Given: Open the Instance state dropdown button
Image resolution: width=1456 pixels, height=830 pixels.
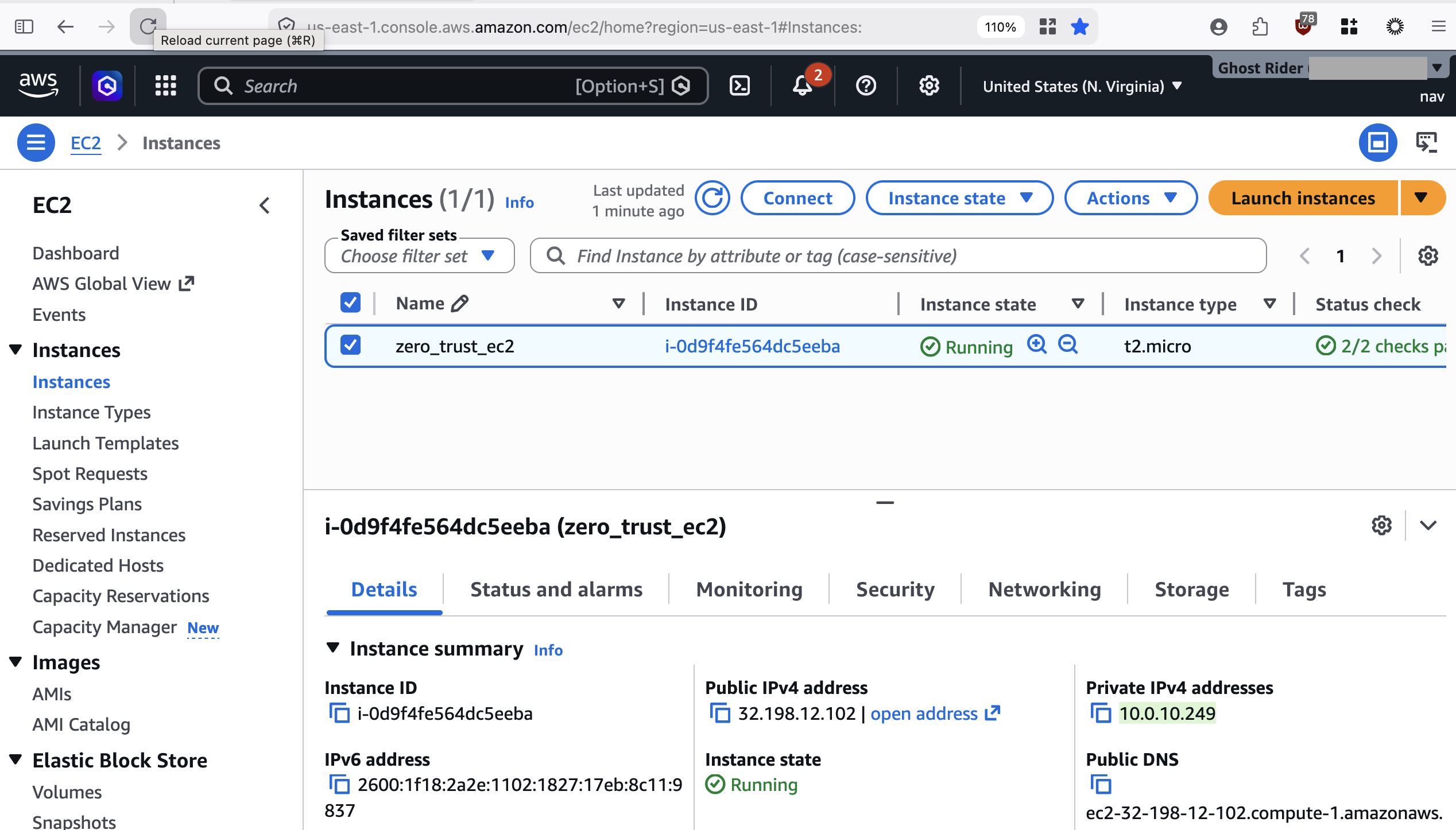Looking at the screenshot, I should click(959, 198).
